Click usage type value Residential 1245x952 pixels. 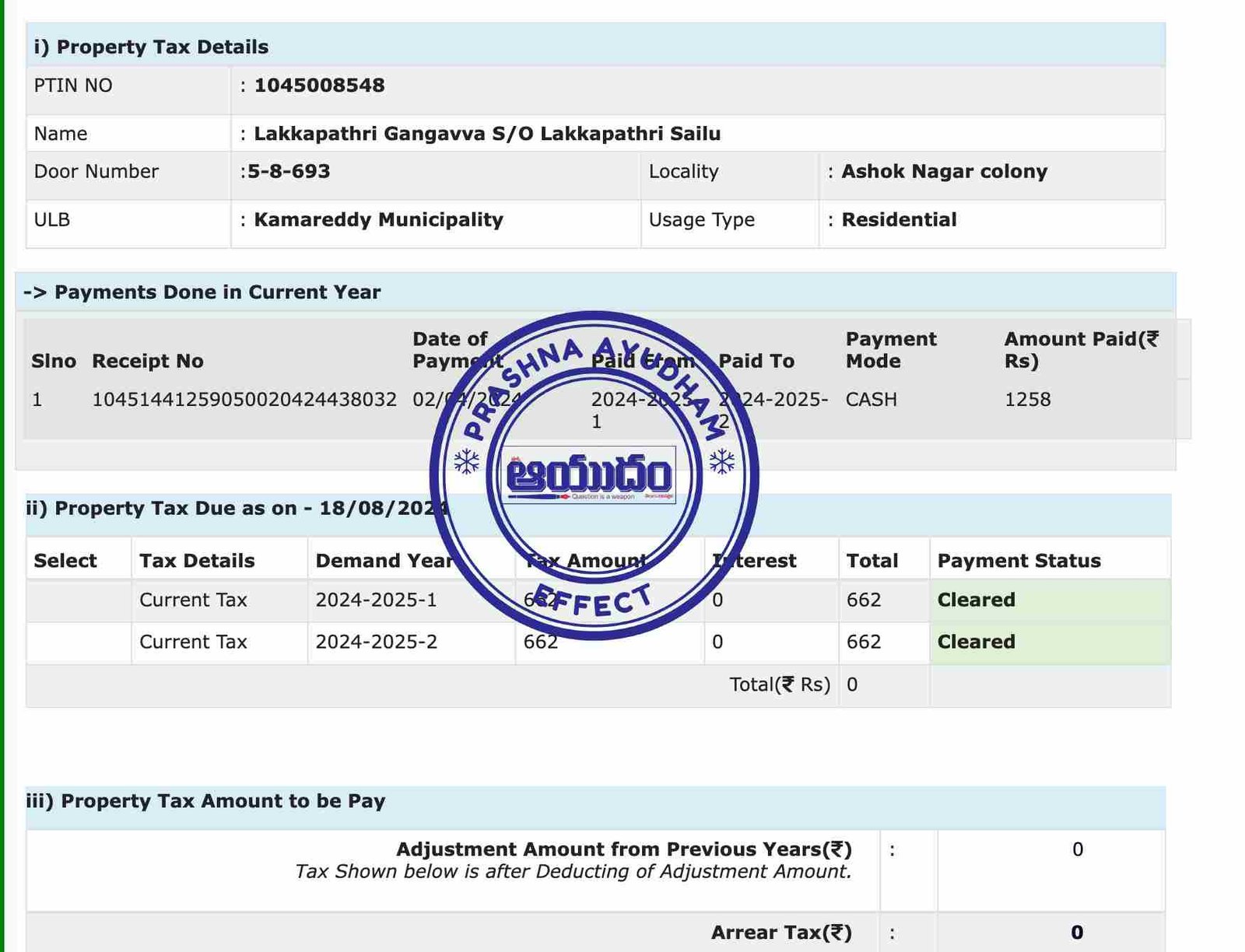point(899,220)
